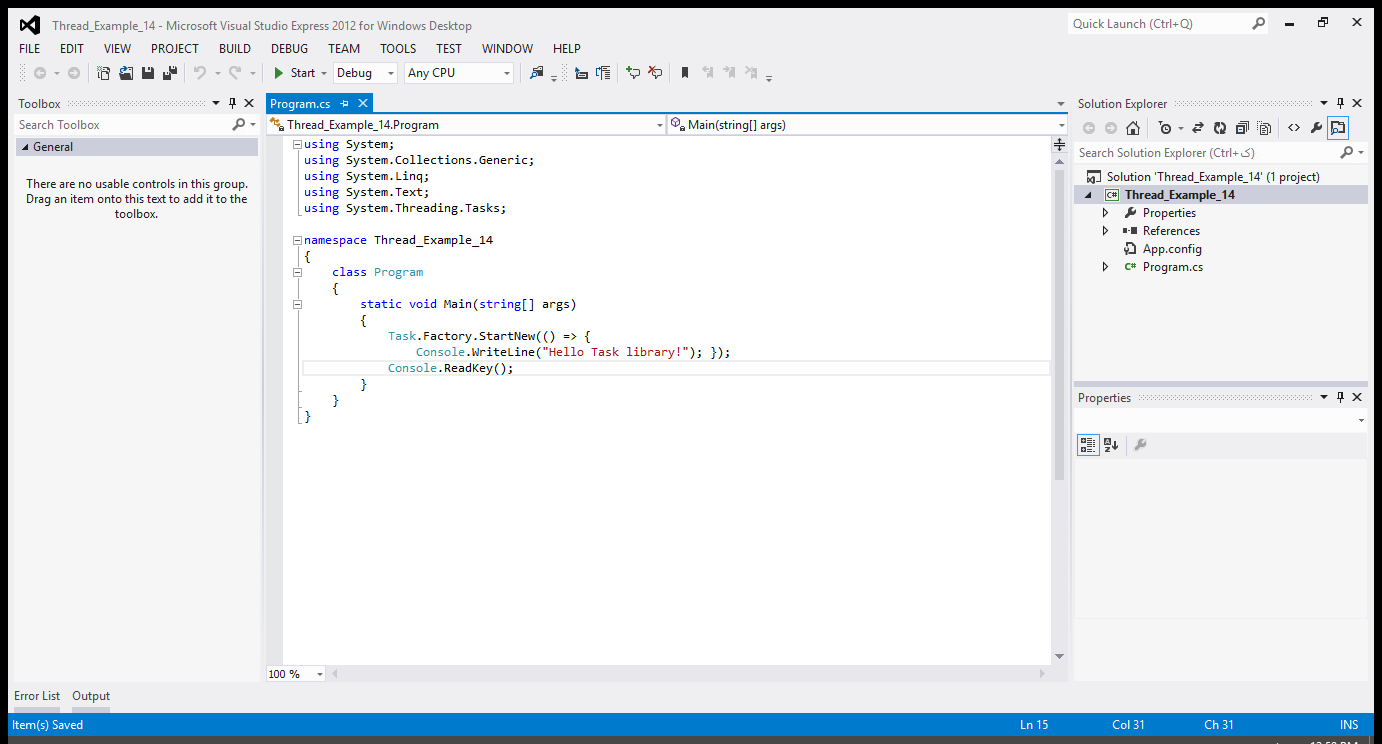Click the Save All toolbar icon
Screen dimensions: 1382x744
point(170,73)
